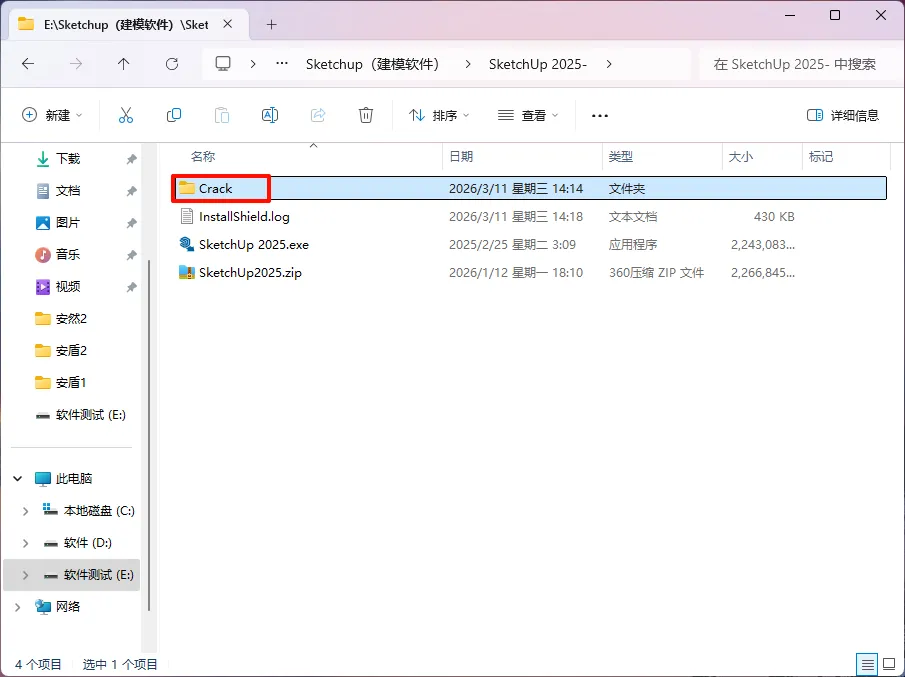Open the 排序 sort dropdown
Screen dimensions: 905x677
(439, 115)
